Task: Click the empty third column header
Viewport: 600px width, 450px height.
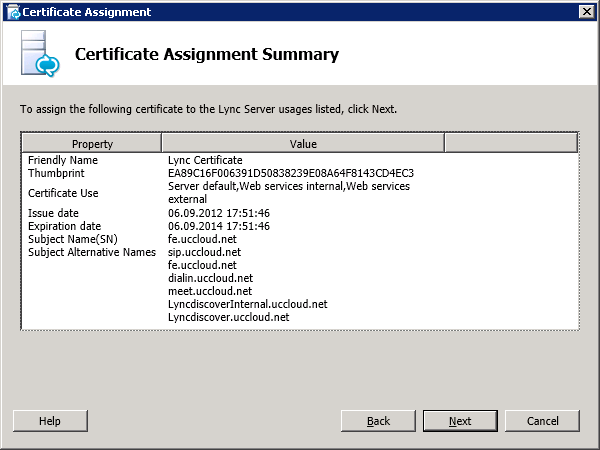Action: coord(511,143)
